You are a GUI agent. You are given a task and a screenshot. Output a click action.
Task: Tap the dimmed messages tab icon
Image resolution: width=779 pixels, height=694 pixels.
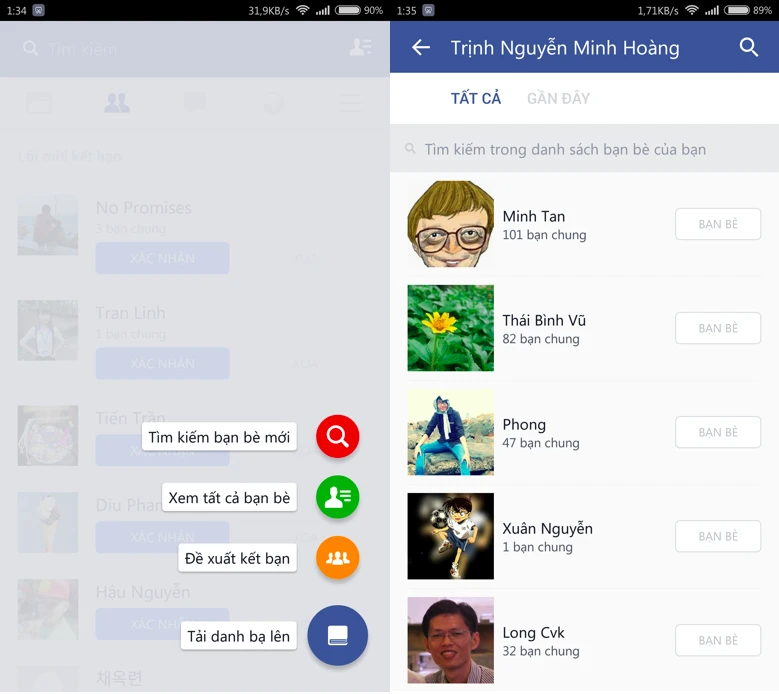pyautogui.click(x=195, y=102)
